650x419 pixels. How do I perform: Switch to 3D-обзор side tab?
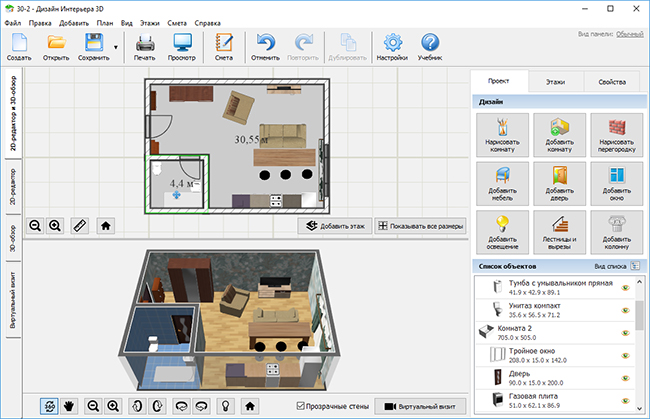(x=13, y=238)
